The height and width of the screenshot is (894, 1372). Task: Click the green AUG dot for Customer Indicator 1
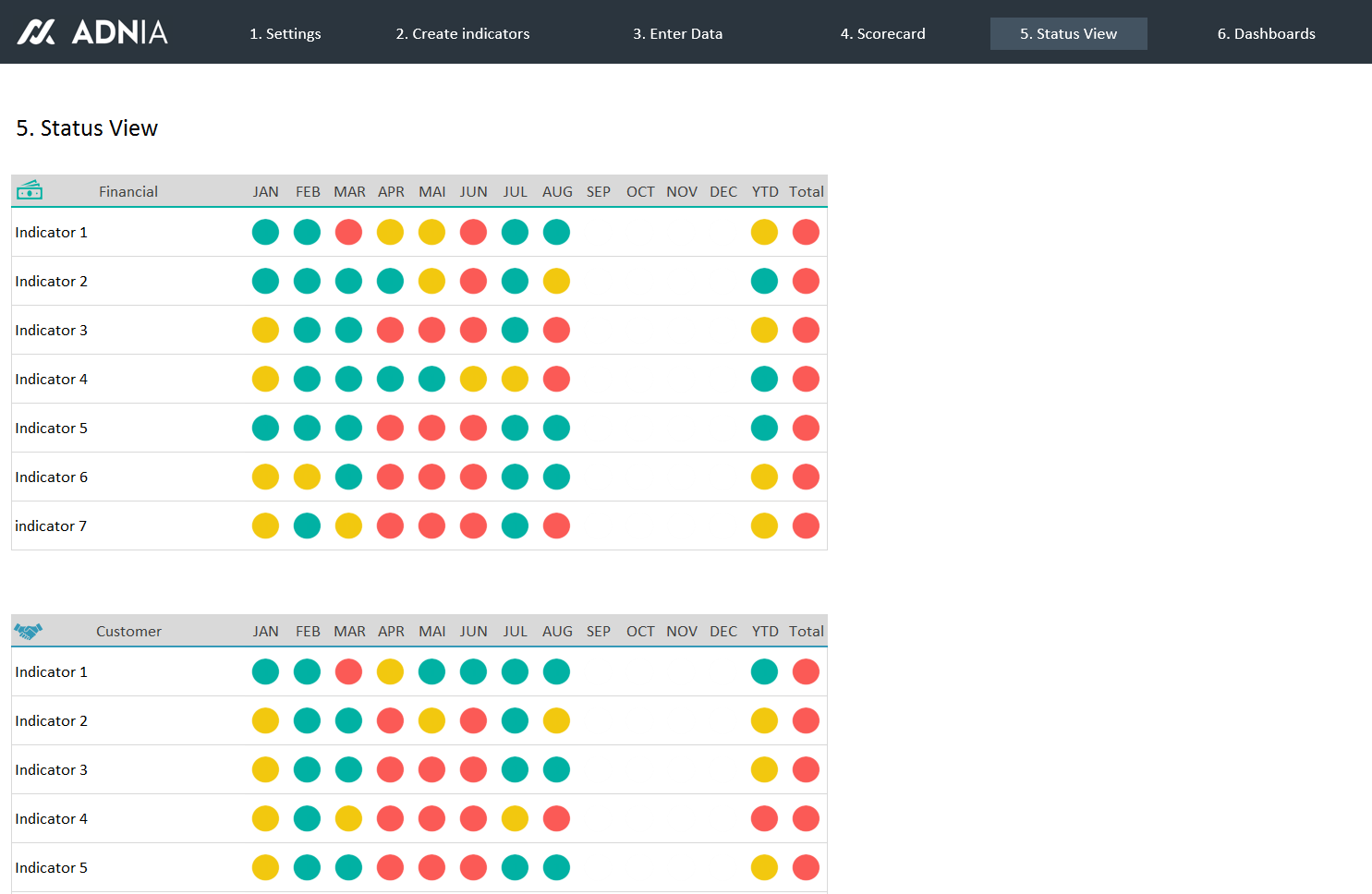(x=556, y=671)
